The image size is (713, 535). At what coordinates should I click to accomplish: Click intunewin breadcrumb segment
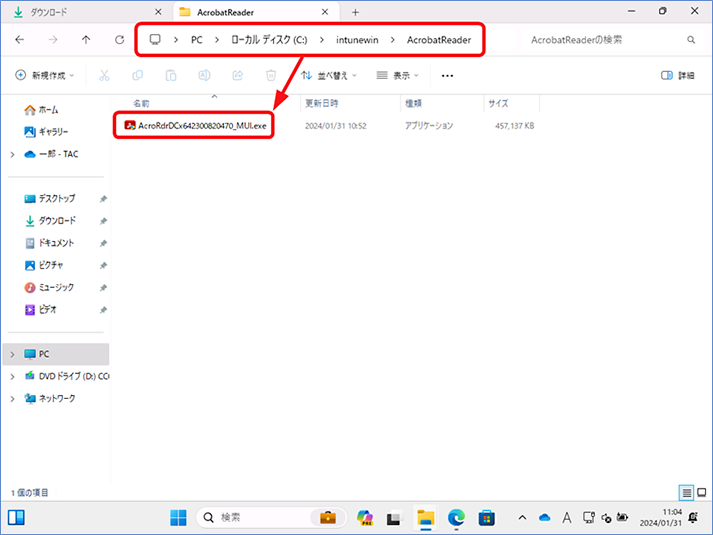point(357,40)
